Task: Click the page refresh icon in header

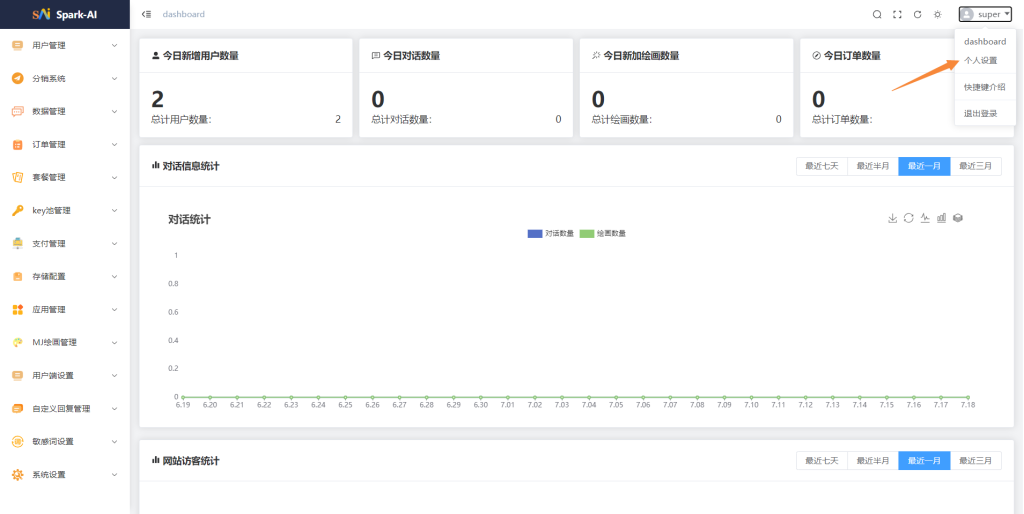Action: point(917,14)
